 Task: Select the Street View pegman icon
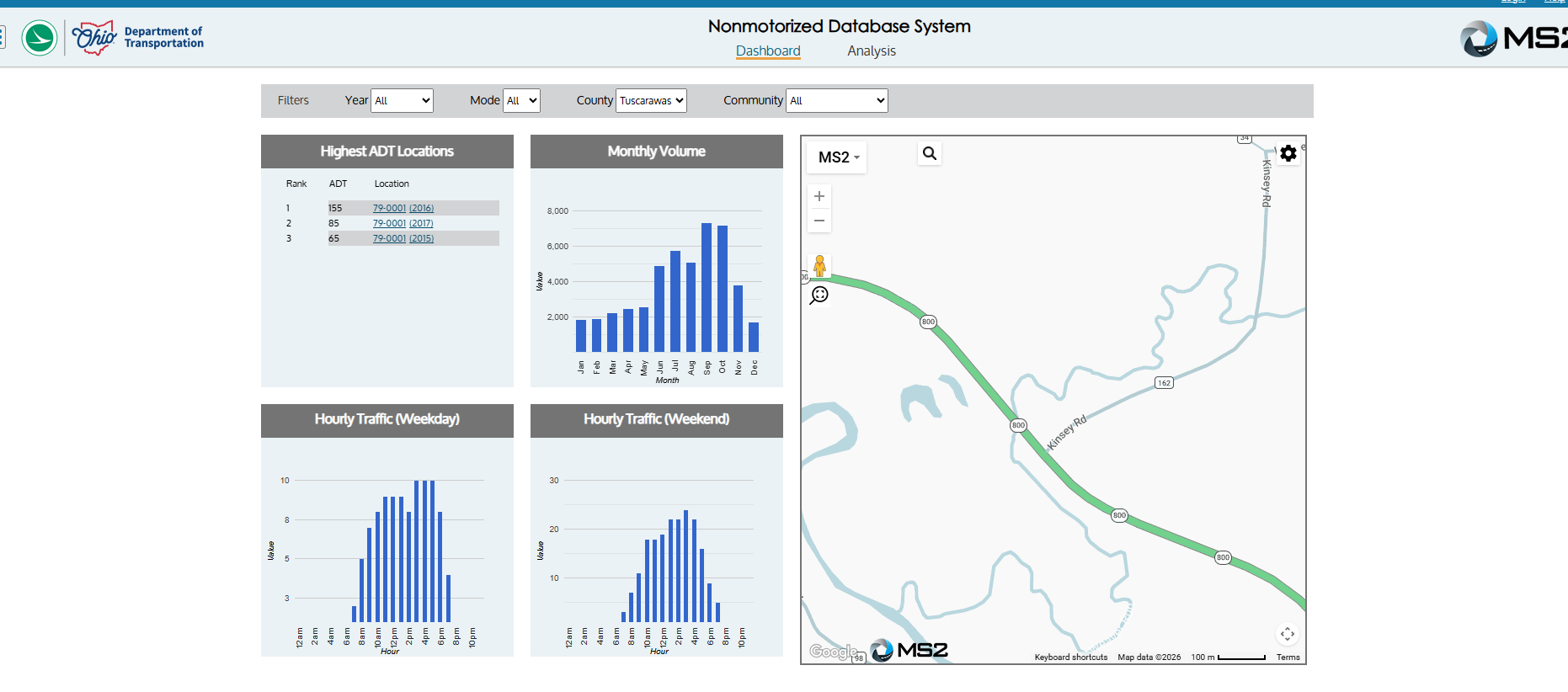tap(819, 266)
